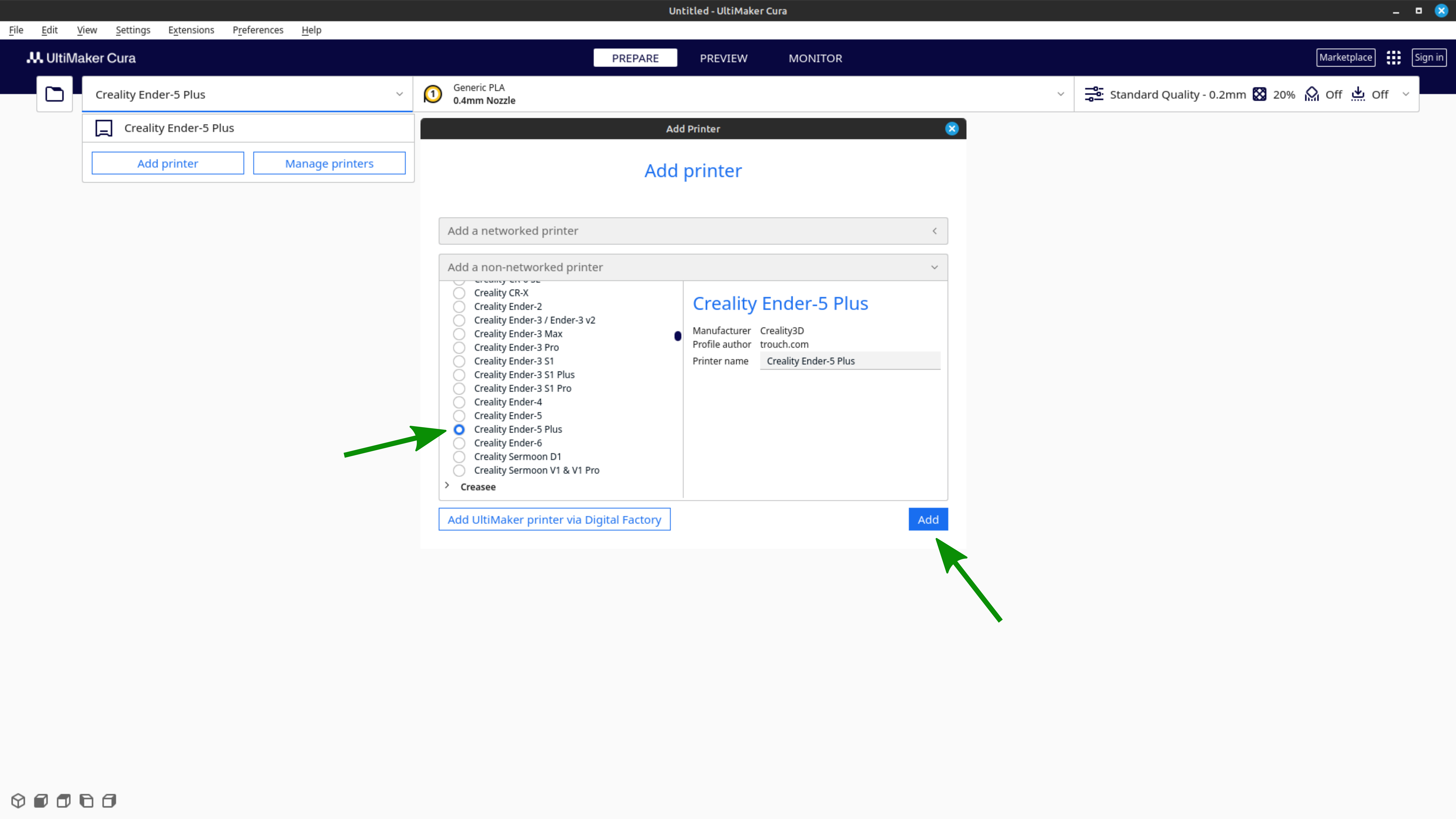
Task: Open the Creality Ender-5 Plus printer dropdown
Action: [248, 94]
